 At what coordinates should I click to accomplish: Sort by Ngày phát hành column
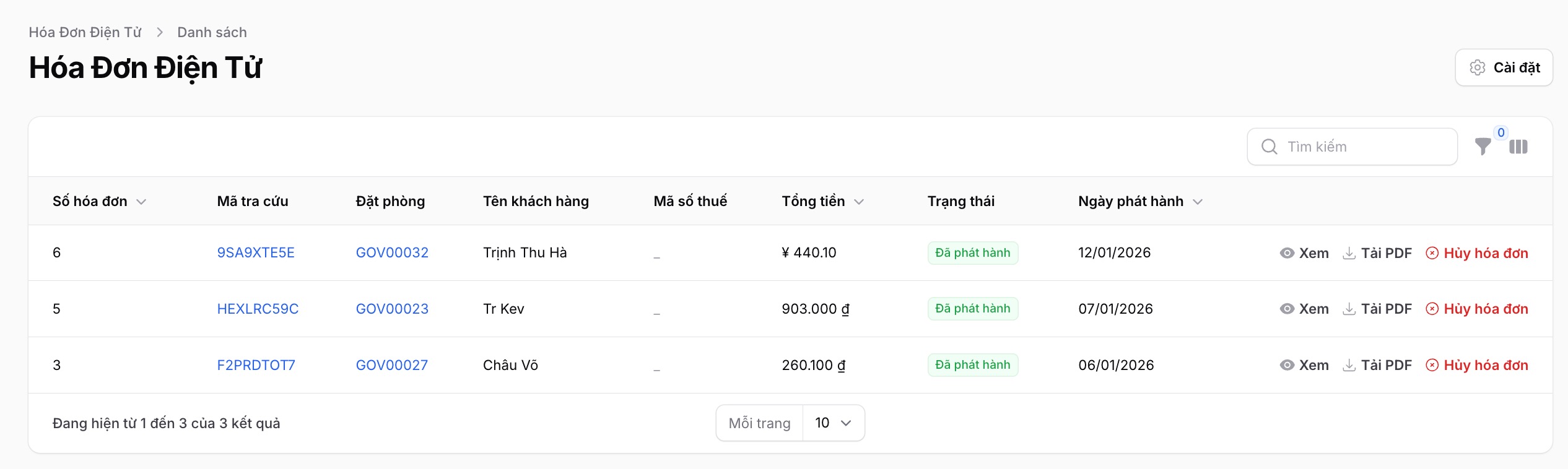[x=1139, y=201]
